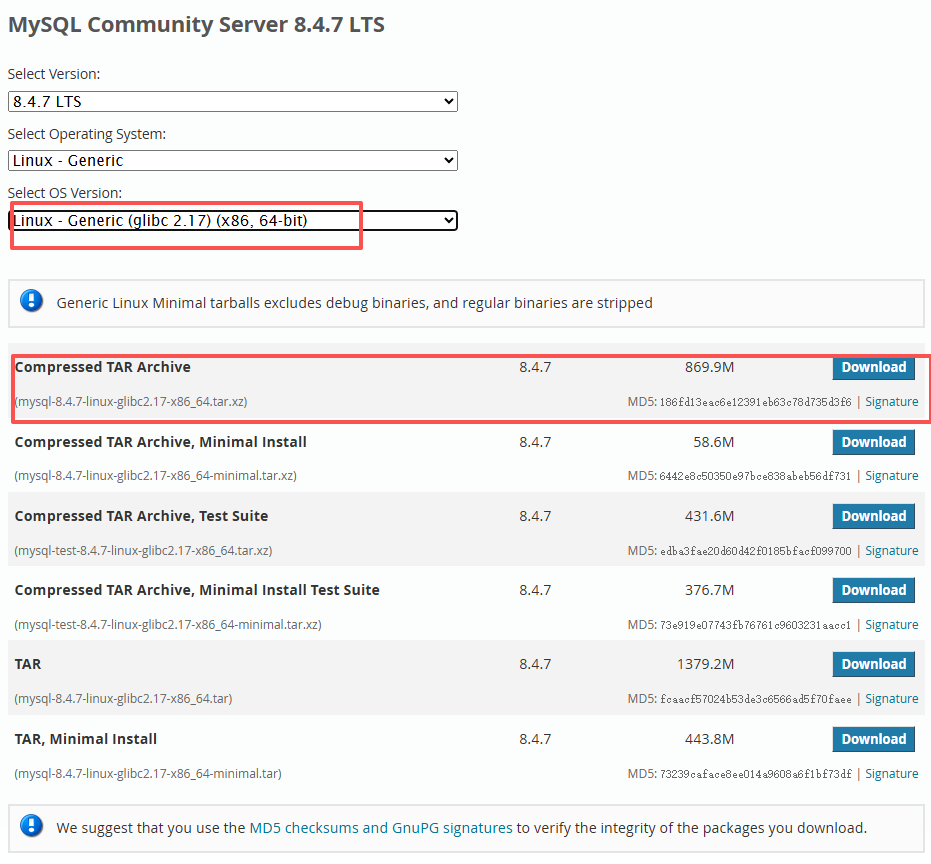Open Signature link for TAR, Minimal Install

[x=891, y=774]
